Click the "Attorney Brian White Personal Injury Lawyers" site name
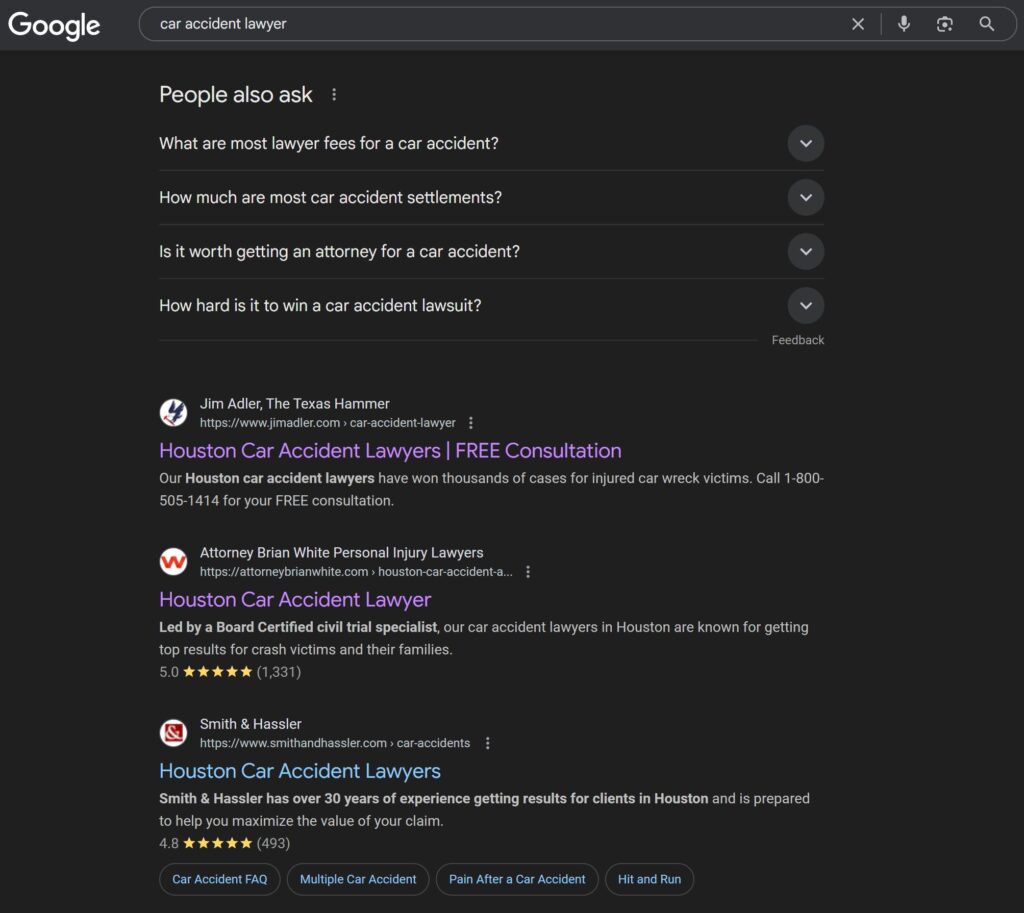This screenshot has width=1024, height=913. (x=342, y=553)
